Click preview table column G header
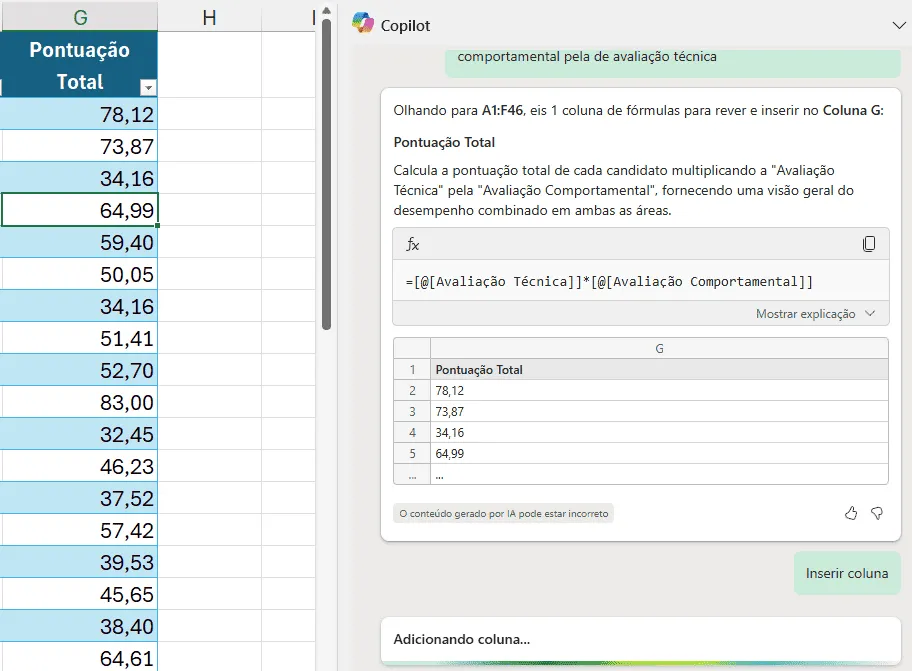The width and height of the screenshot is (912, 671). pos(659,348)
